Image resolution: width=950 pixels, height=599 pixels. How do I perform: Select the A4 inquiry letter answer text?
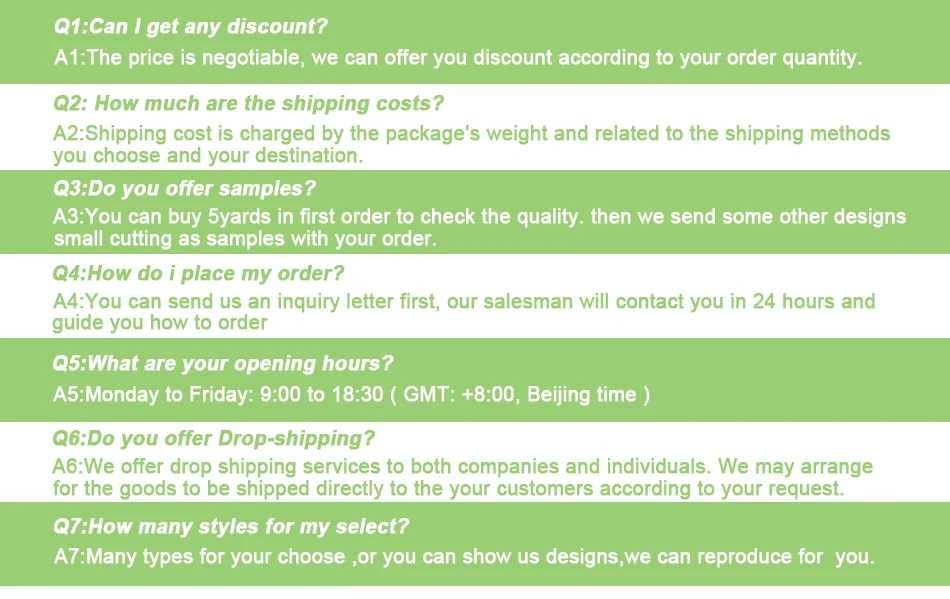click(x=463, y=312)
